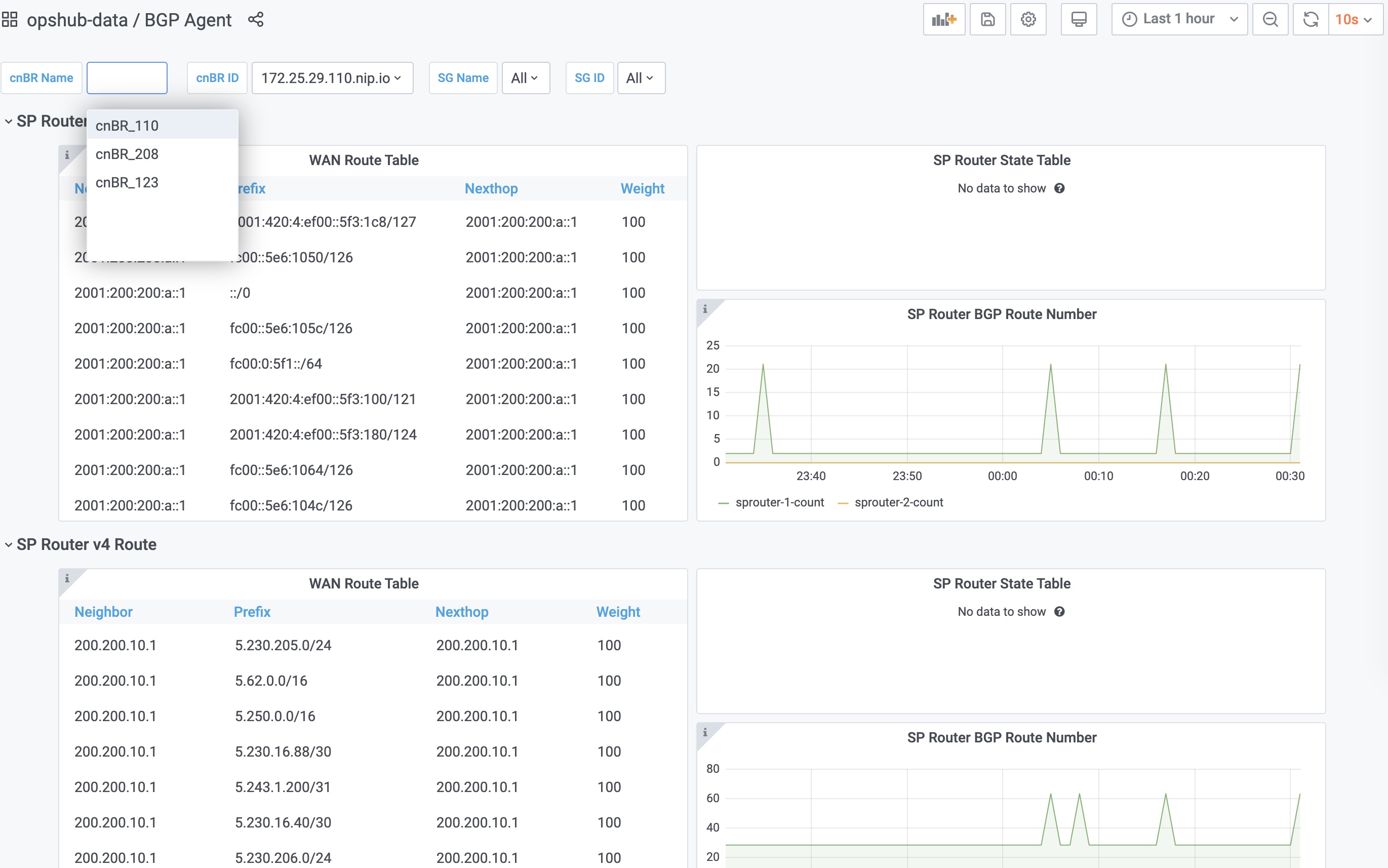The width and height of the screenshot is (1388, 868).
Task: Expand the SG ID dropdown showing All
Action: click(639, 78)
